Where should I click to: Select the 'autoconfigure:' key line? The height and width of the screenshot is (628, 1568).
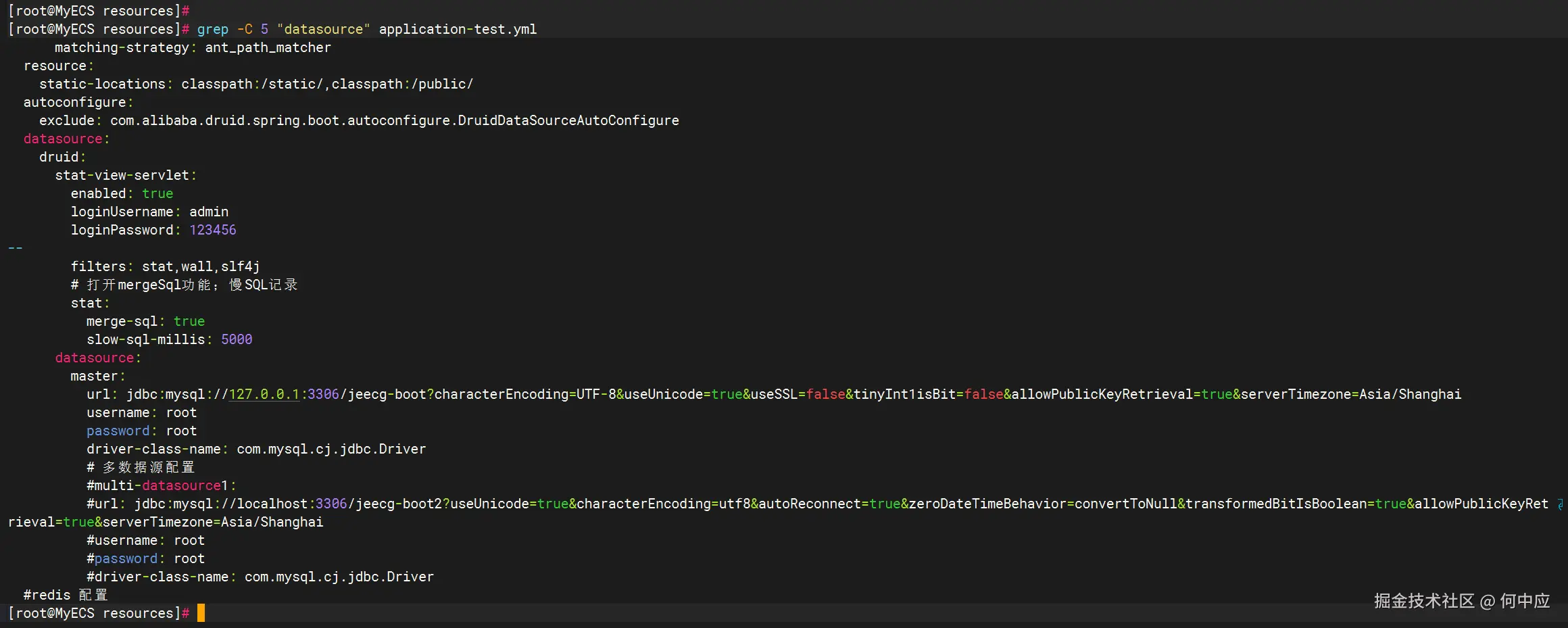tap(78, 102)
